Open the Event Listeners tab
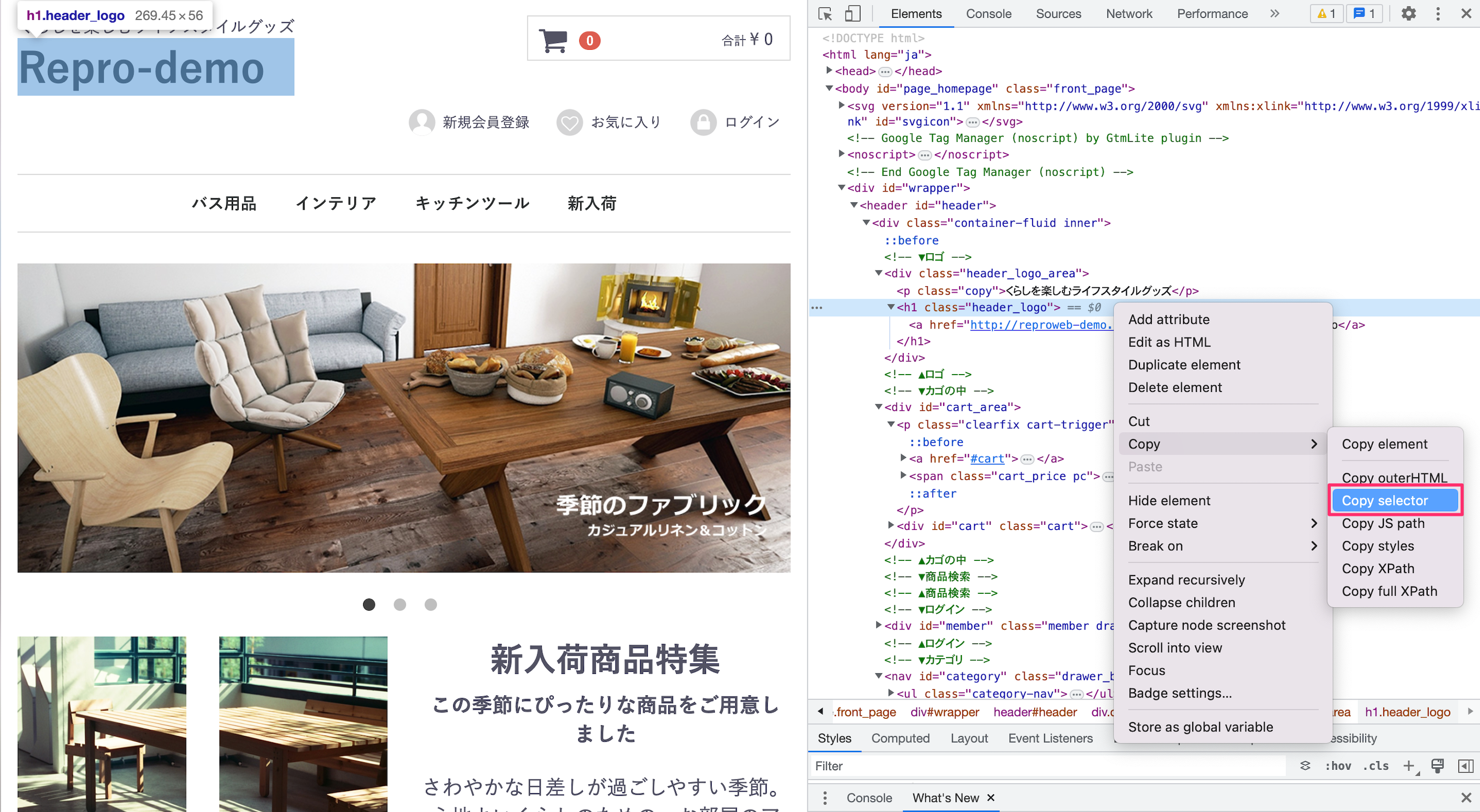 pos(1050,738)
